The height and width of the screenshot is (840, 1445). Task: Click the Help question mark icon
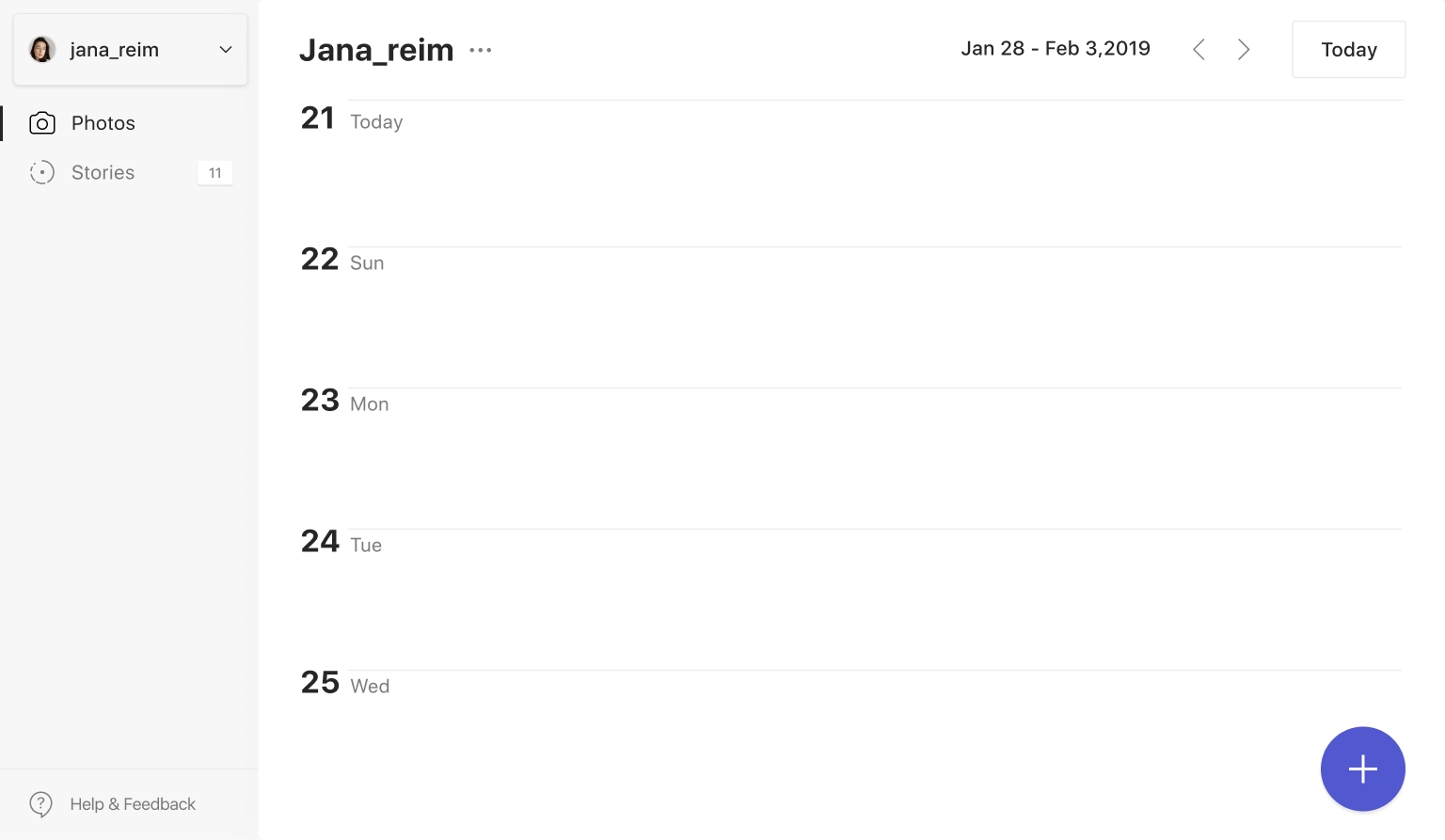coord(41,804)
